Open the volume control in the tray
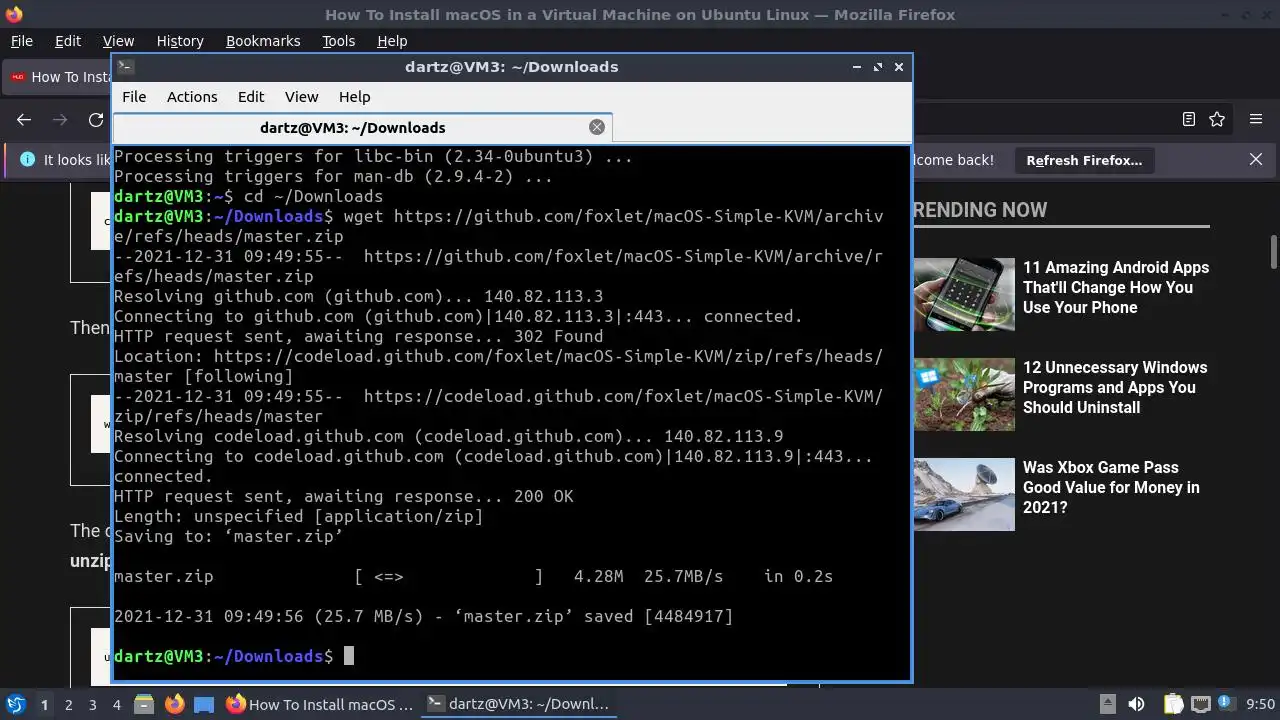Screen dimensions: 1280x720 click(x=1136, y=704)
